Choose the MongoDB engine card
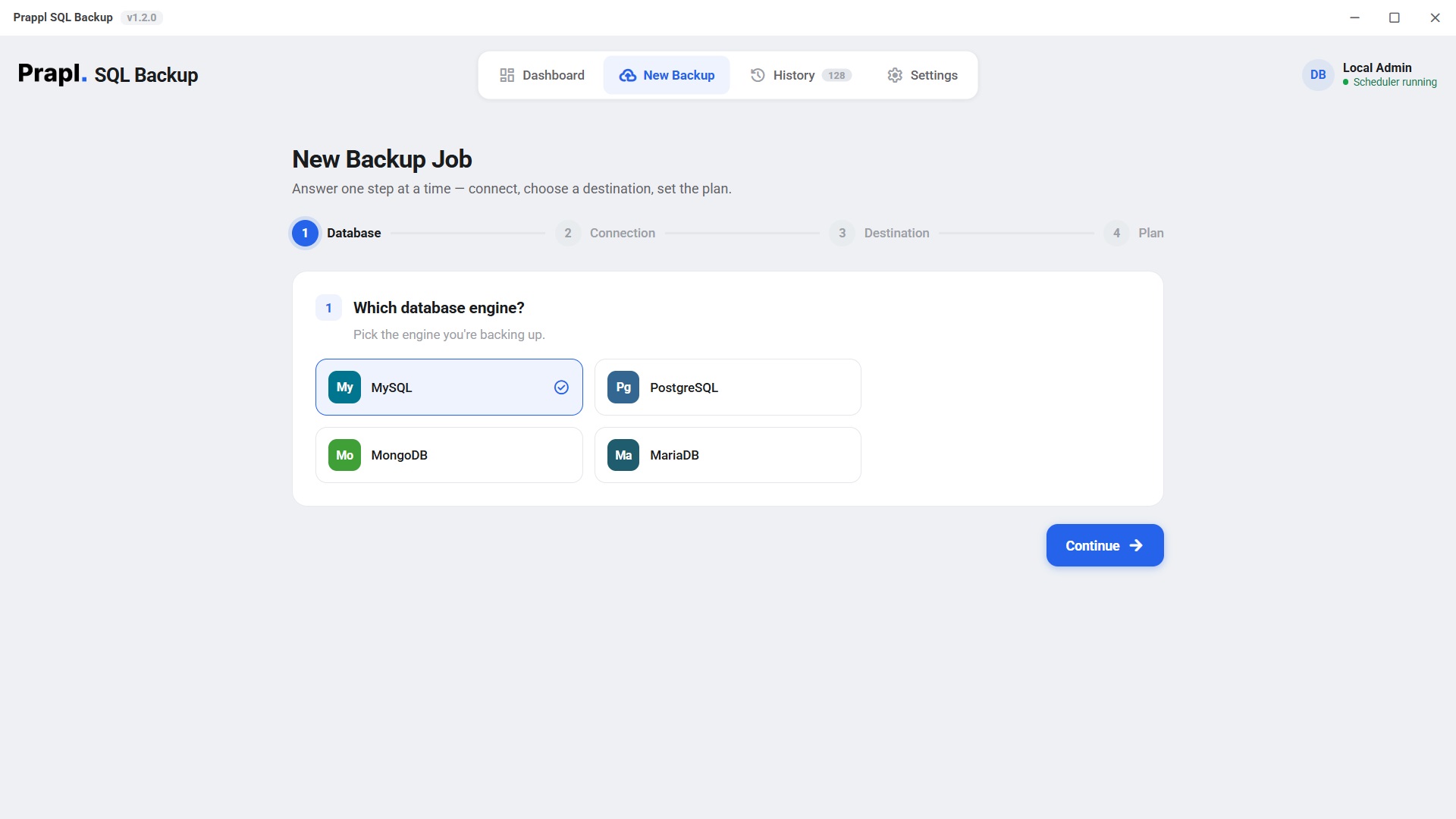 tap(449, 455)
